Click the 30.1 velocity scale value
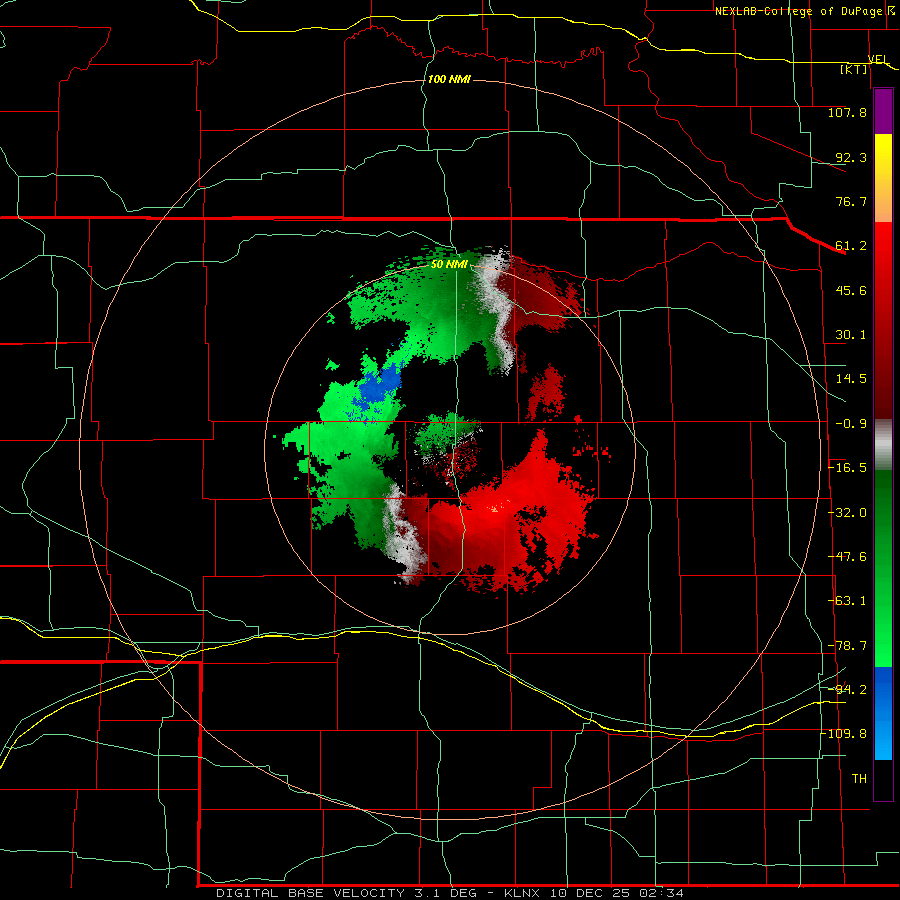Screen dimensions: 900x900 851,335
